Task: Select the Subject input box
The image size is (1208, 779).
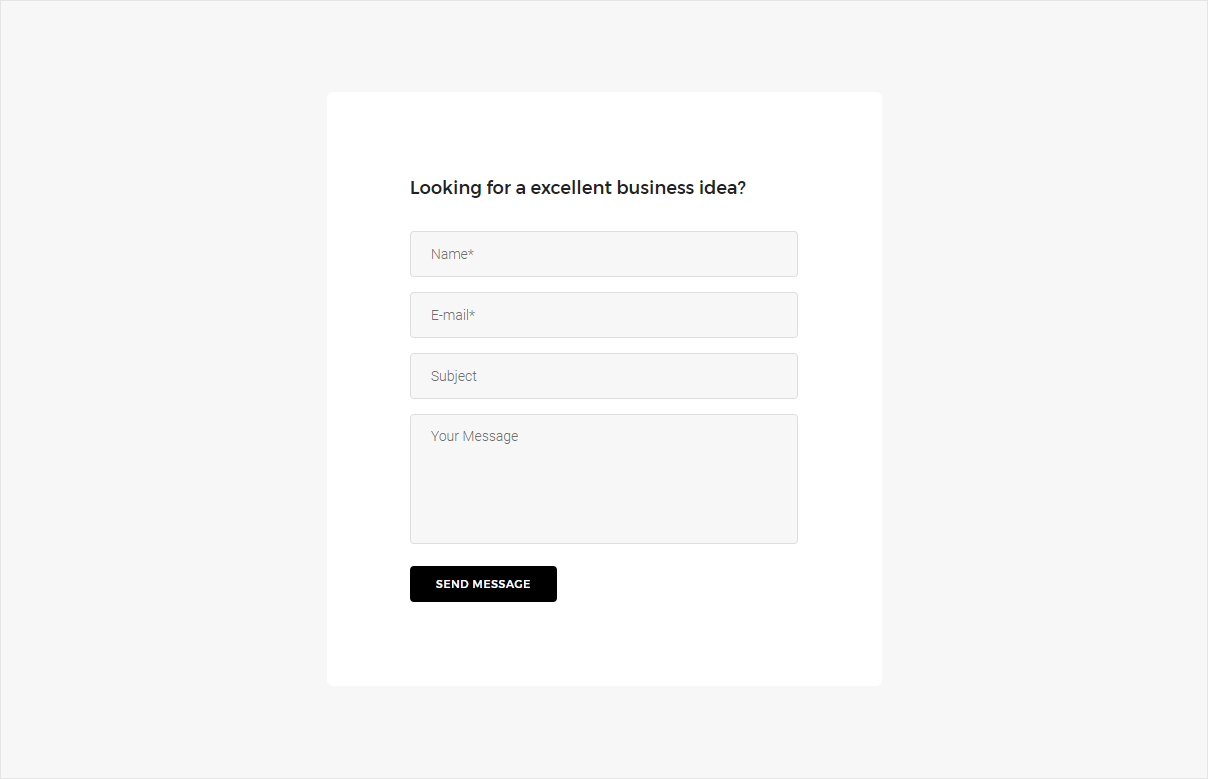Action: tap(603, 376)
